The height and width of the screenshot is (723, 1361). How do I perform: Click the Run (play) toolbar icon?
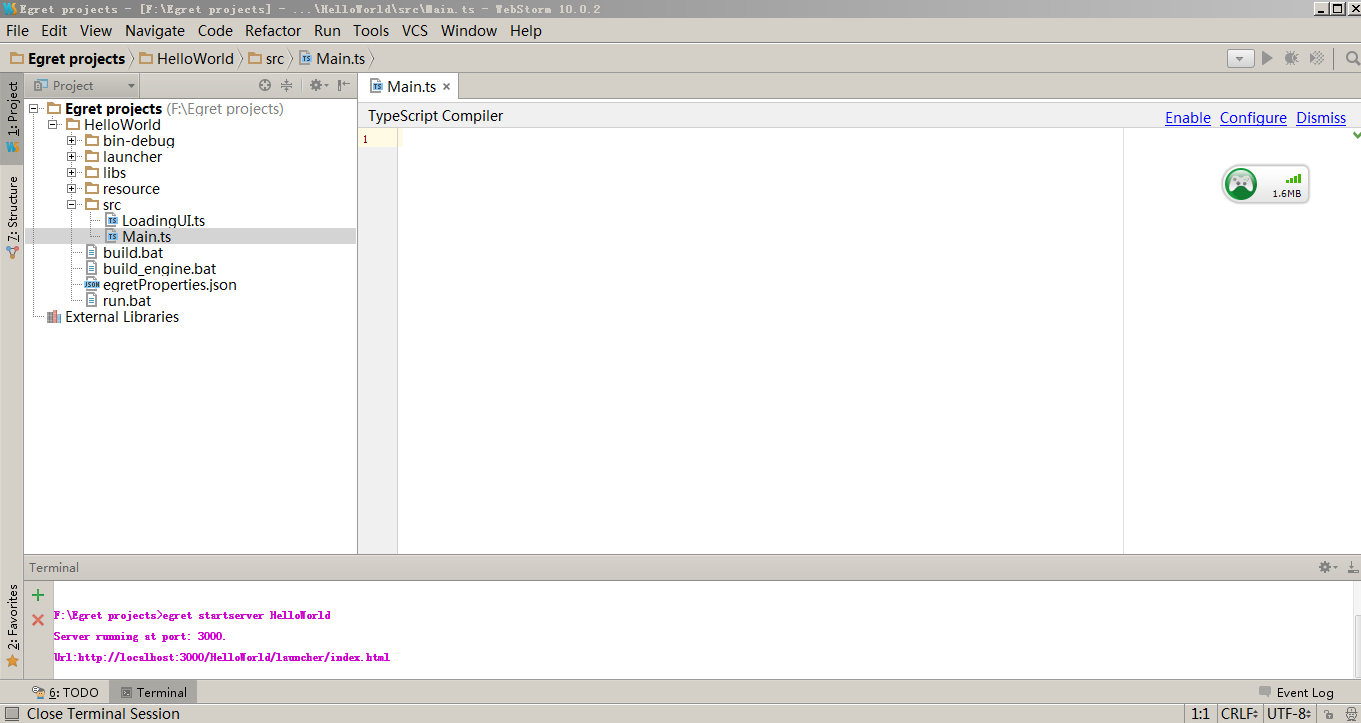(1267, 59)
